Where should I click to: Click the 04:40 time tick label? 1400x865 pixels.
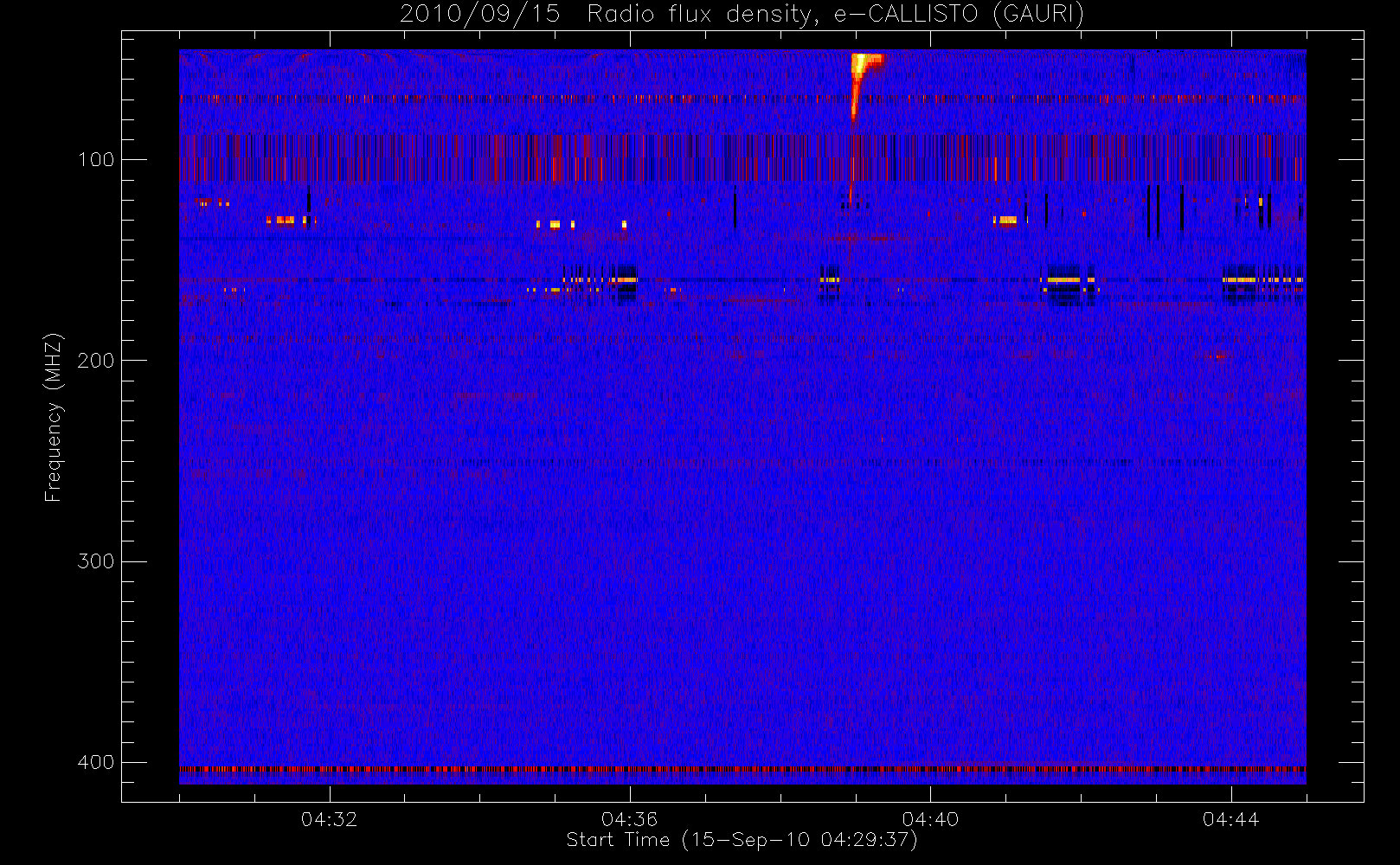(930, 819)
